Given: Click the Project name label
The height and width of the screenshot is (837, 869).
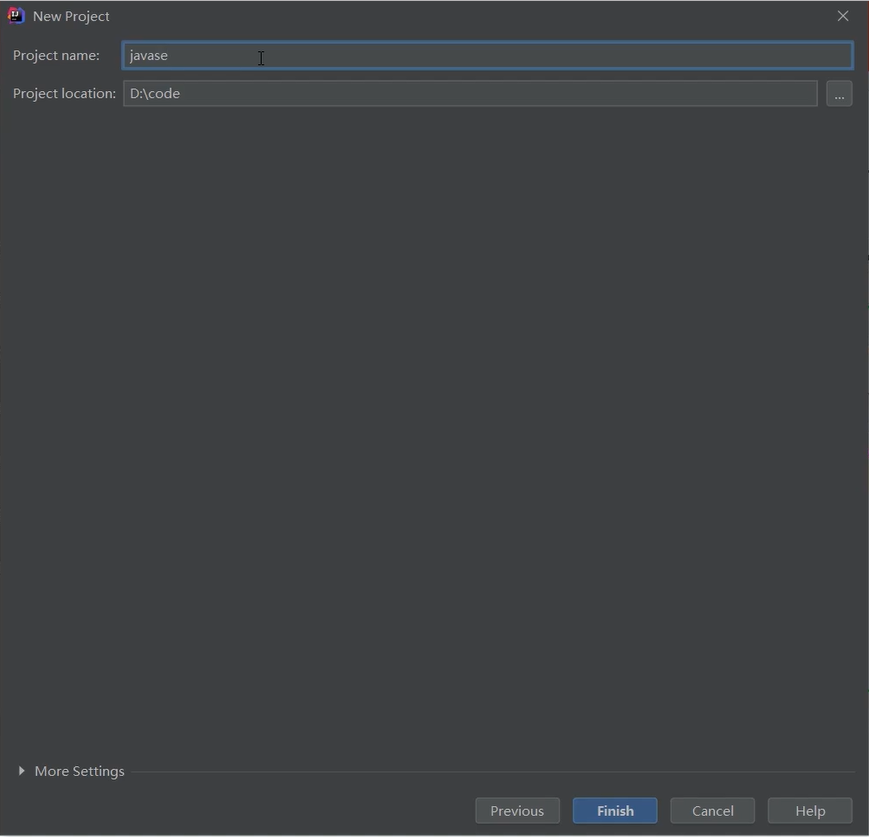Looking at the screenshot, I should pos(57,55).
